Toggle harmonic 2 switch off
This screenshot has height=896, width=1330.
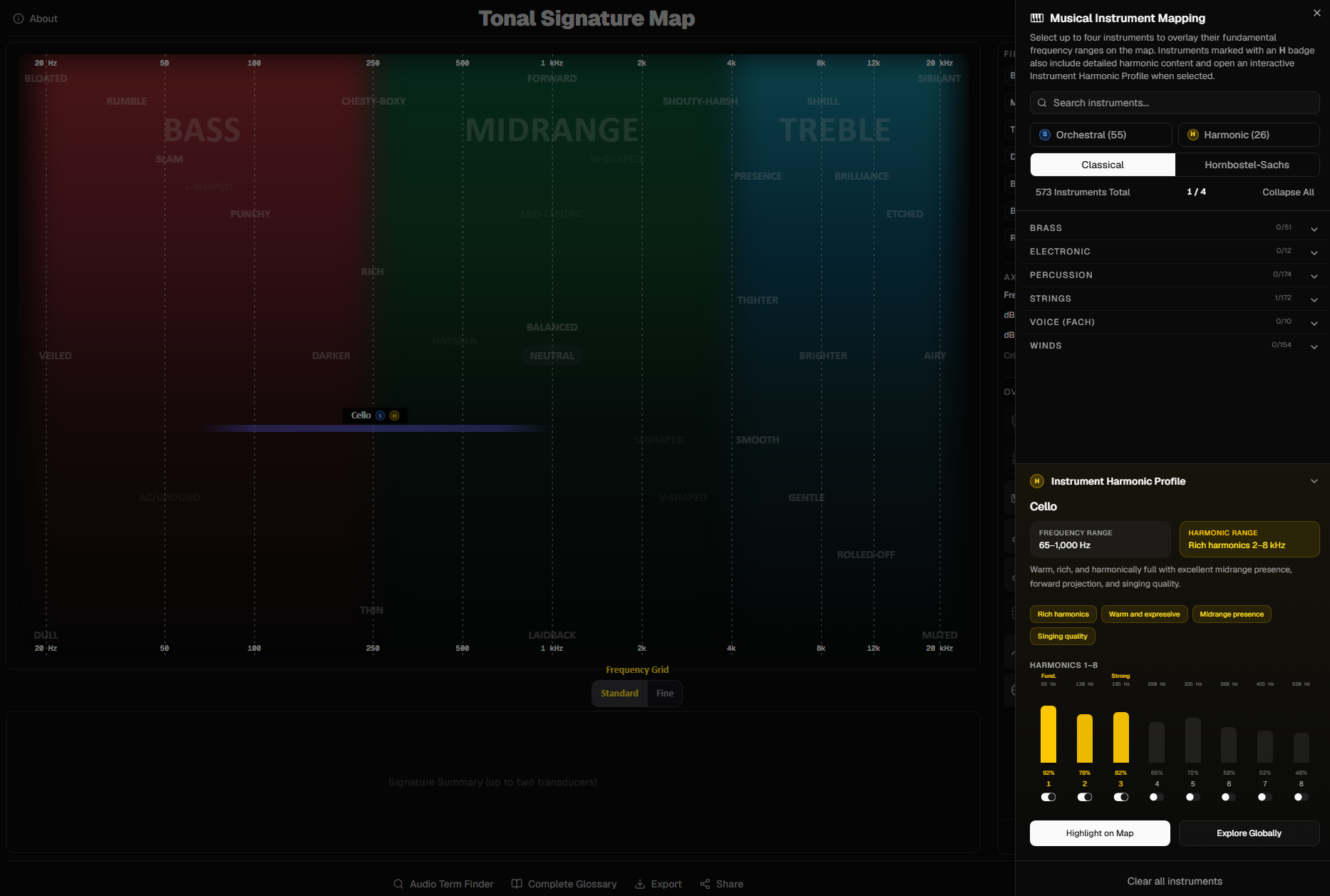coord(1085,797)
